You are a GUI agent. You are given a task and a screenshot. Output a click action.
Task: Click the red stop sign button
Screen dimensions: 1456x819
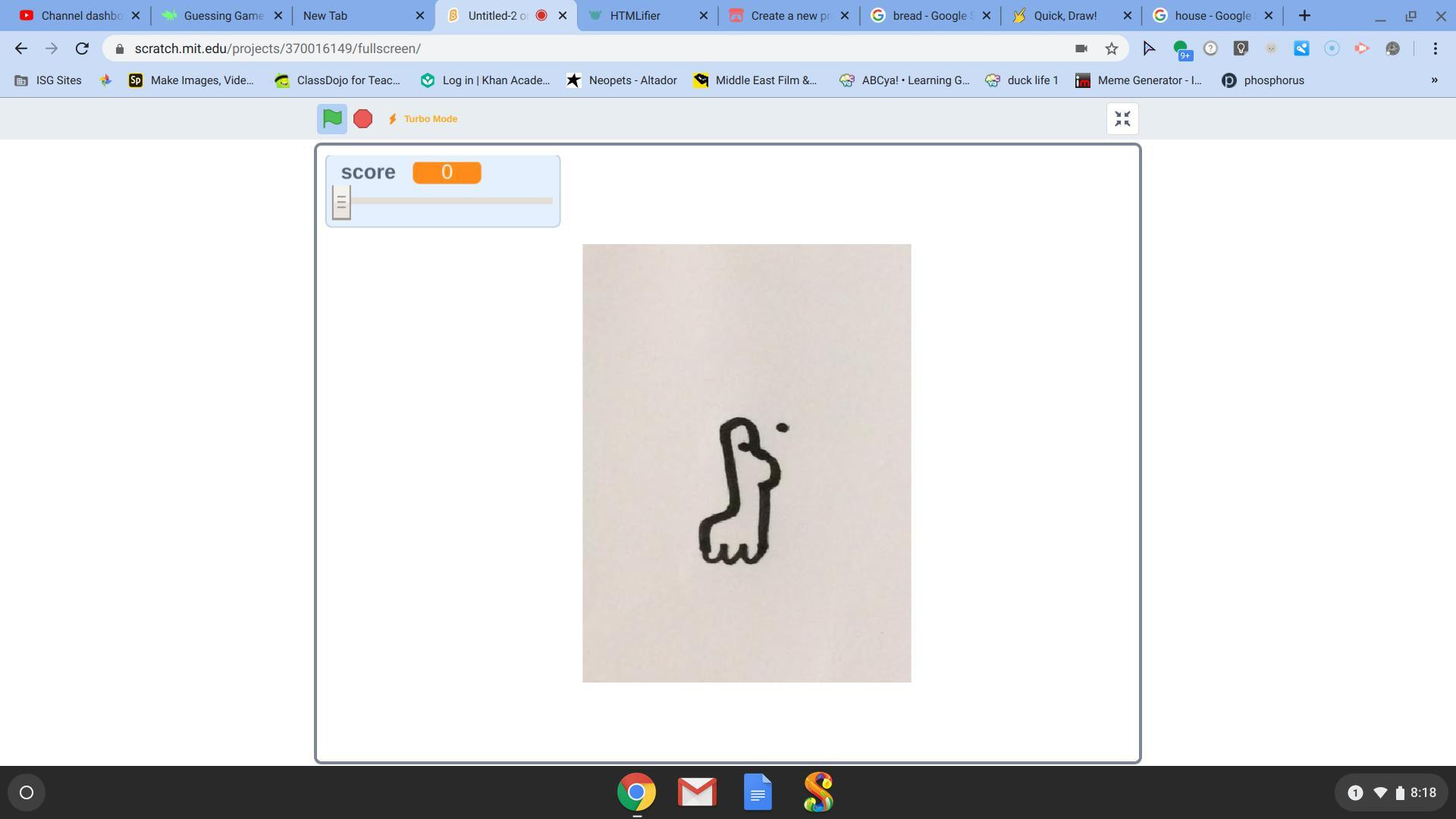click(362, 119)
